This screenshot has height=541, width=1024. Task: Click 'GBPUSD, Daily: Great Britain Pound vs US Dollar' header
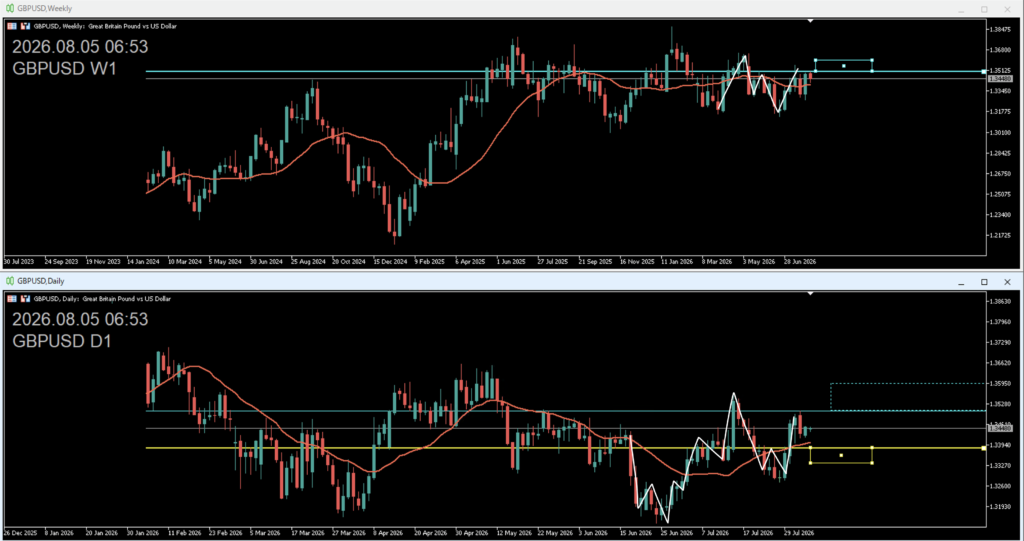point(102,299)
